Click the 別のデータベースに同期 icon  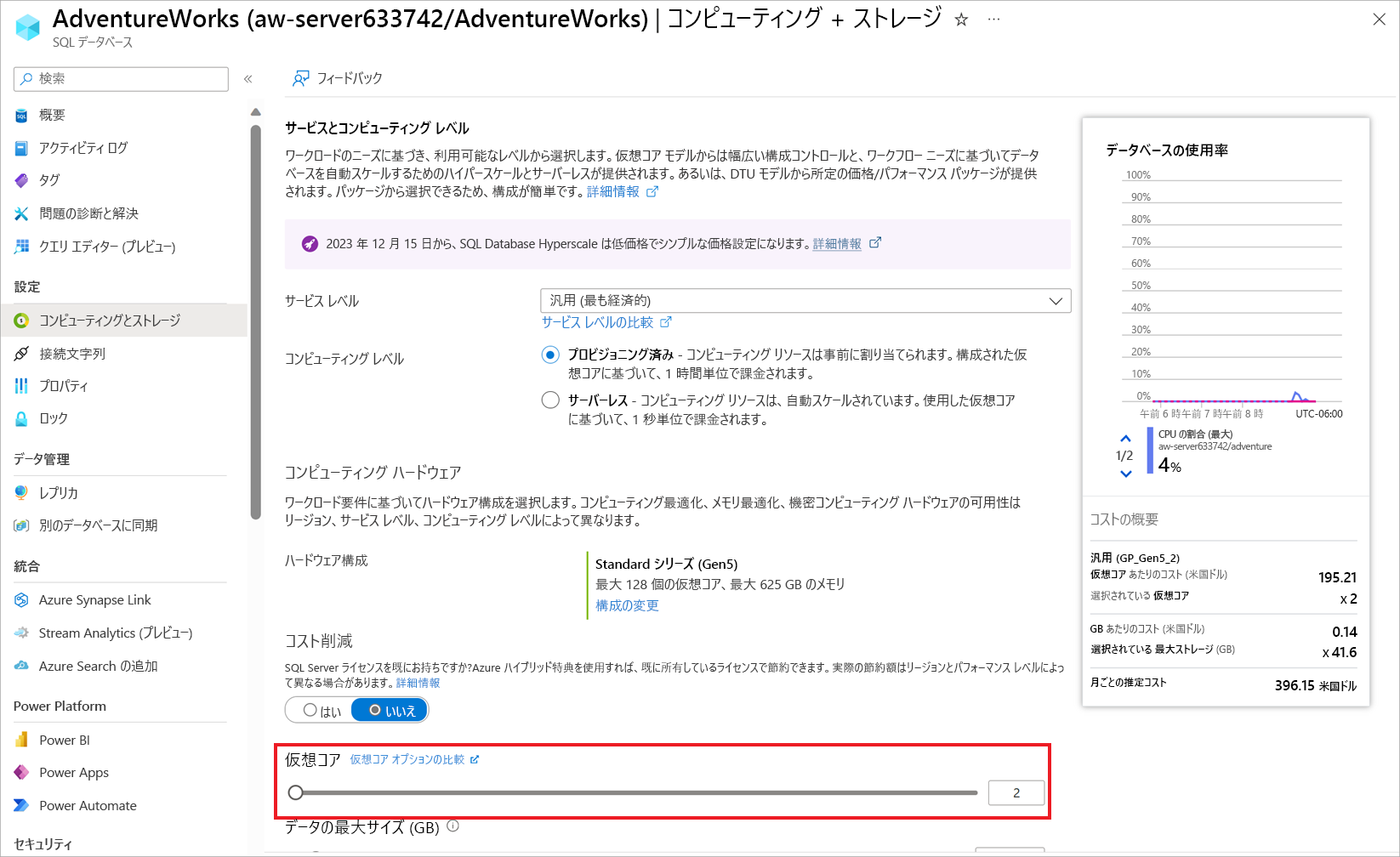coord(21,525)
